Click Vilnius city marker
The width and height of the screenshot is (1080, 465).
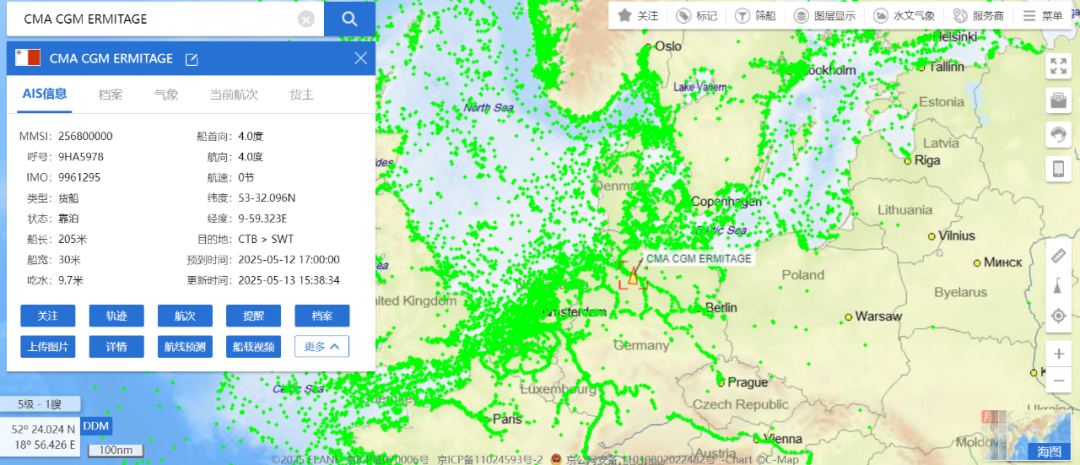point(932,236)
